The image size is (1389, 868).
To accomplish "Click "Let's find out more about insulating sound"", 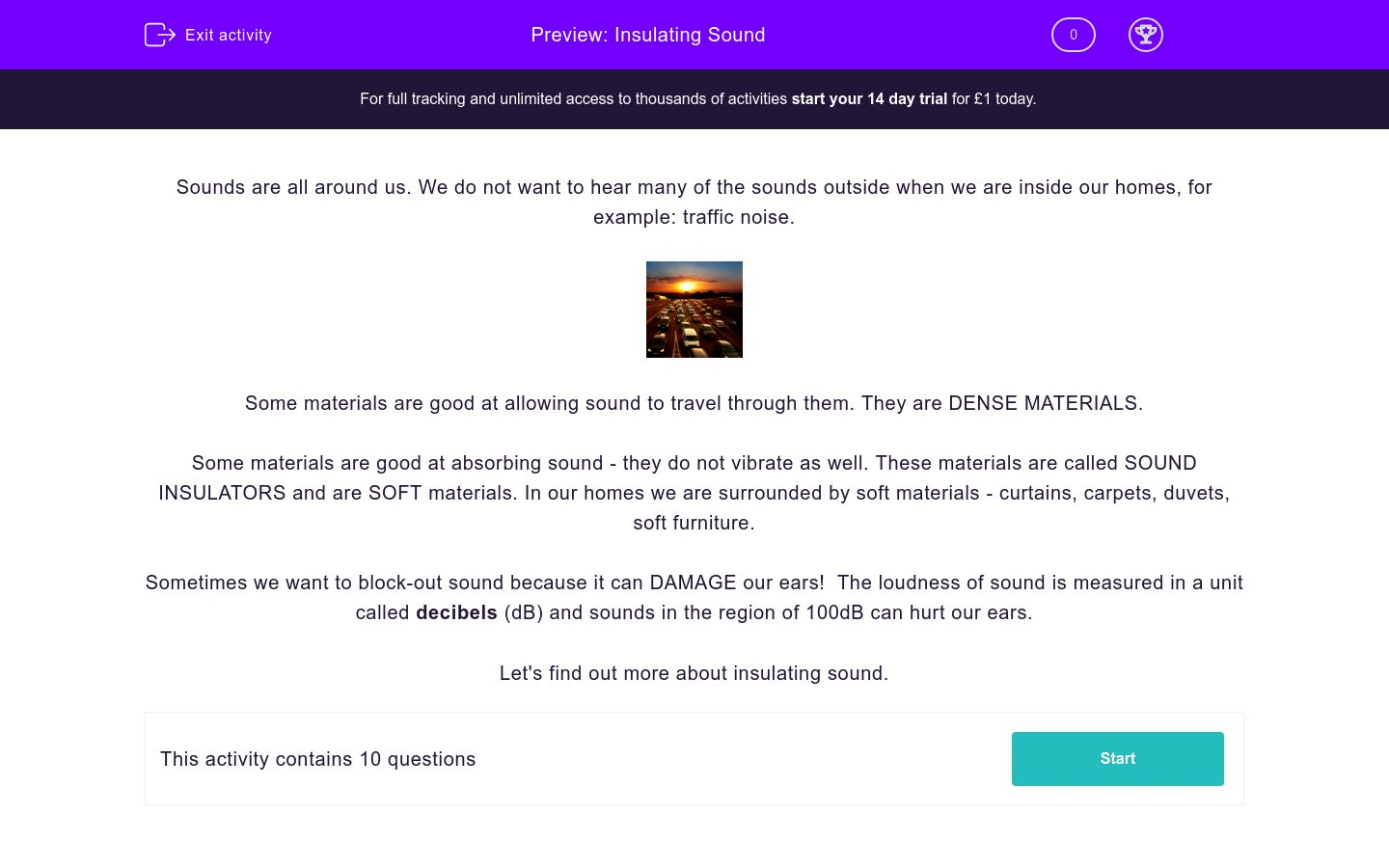I will [x=694, y=673].
